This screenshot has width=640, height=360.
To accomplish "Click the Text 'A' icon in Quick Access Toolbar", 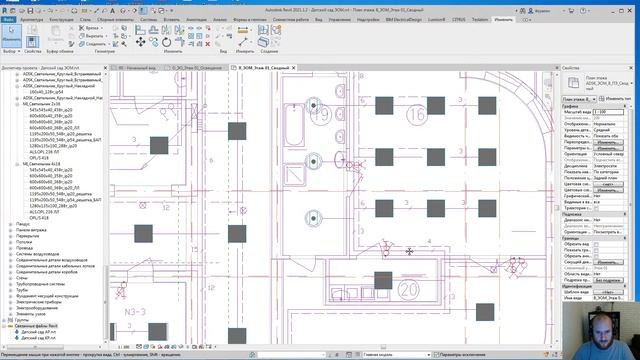I will pos(113,11).
